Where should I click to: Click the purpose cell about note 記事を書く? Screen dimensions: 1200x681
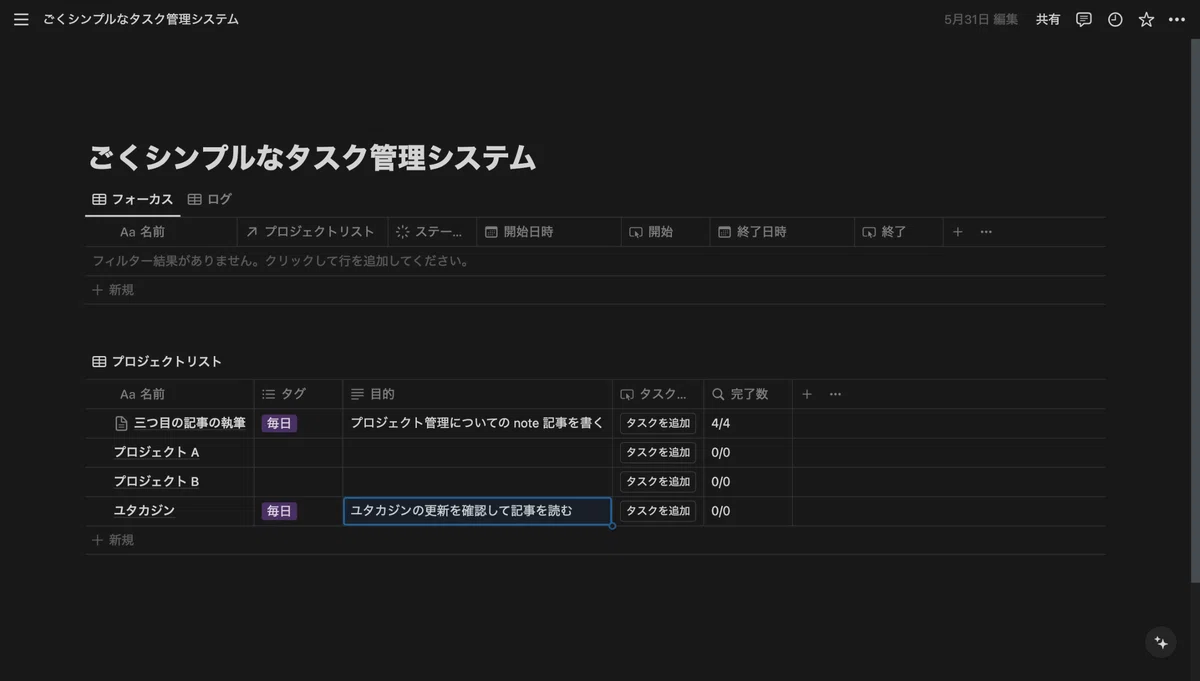(478, 423)
